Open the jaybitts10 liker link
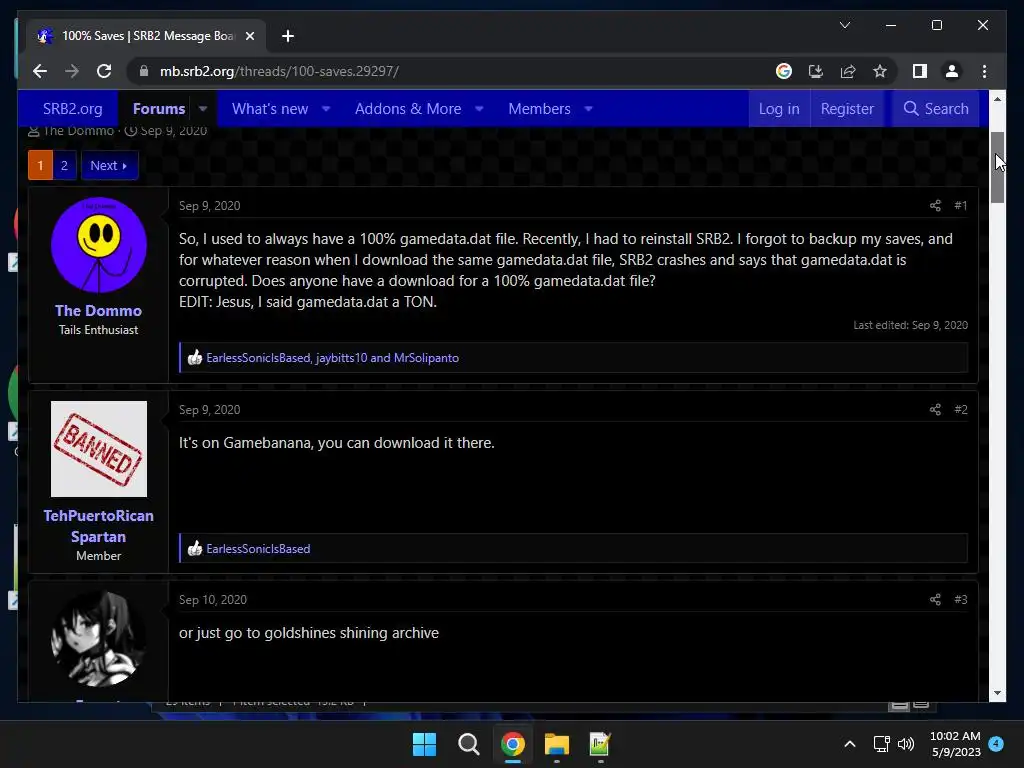1024x768 pixels. [342, 358]
